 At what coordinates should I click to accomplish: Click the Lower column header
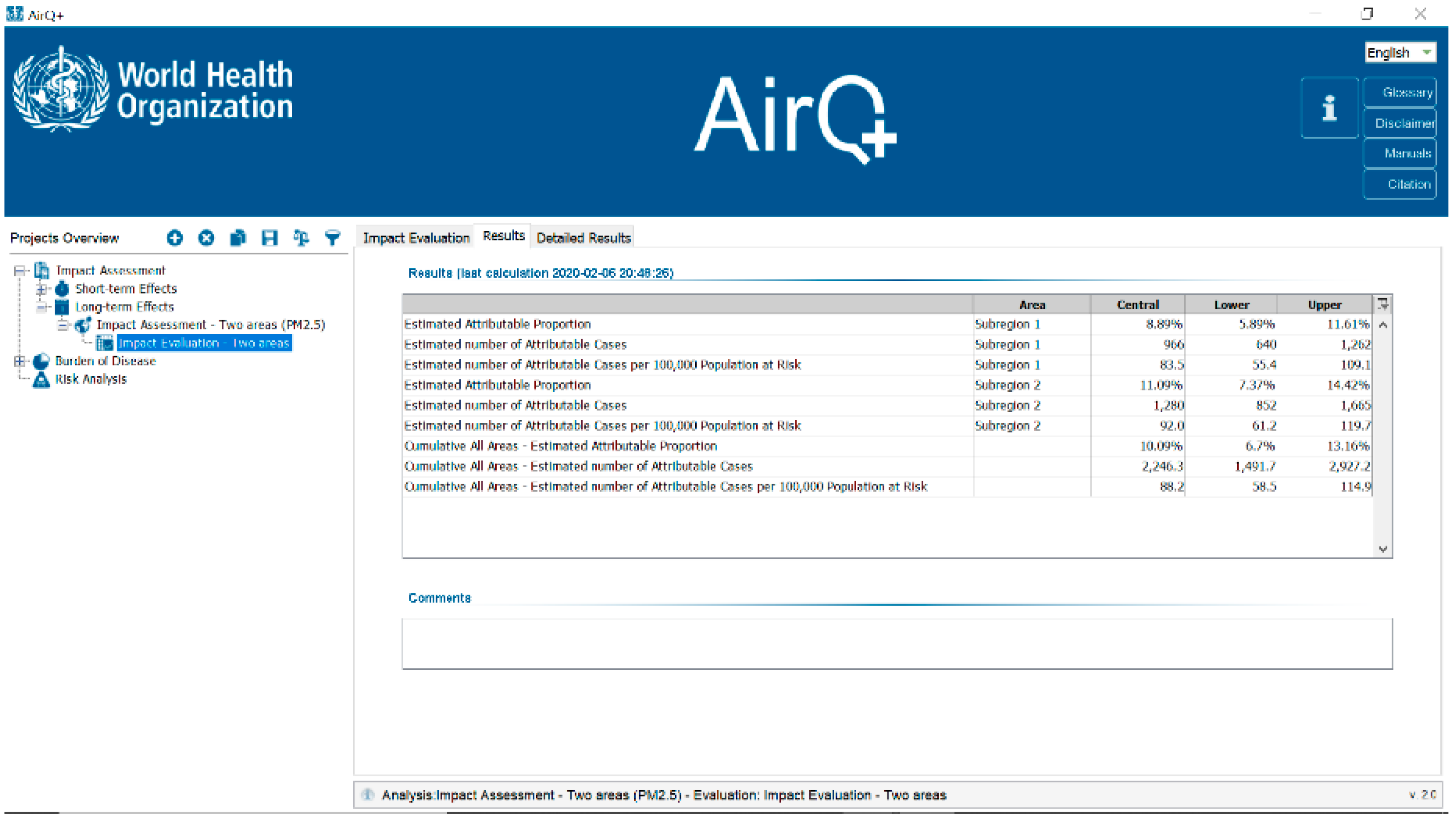[1231, 305]
